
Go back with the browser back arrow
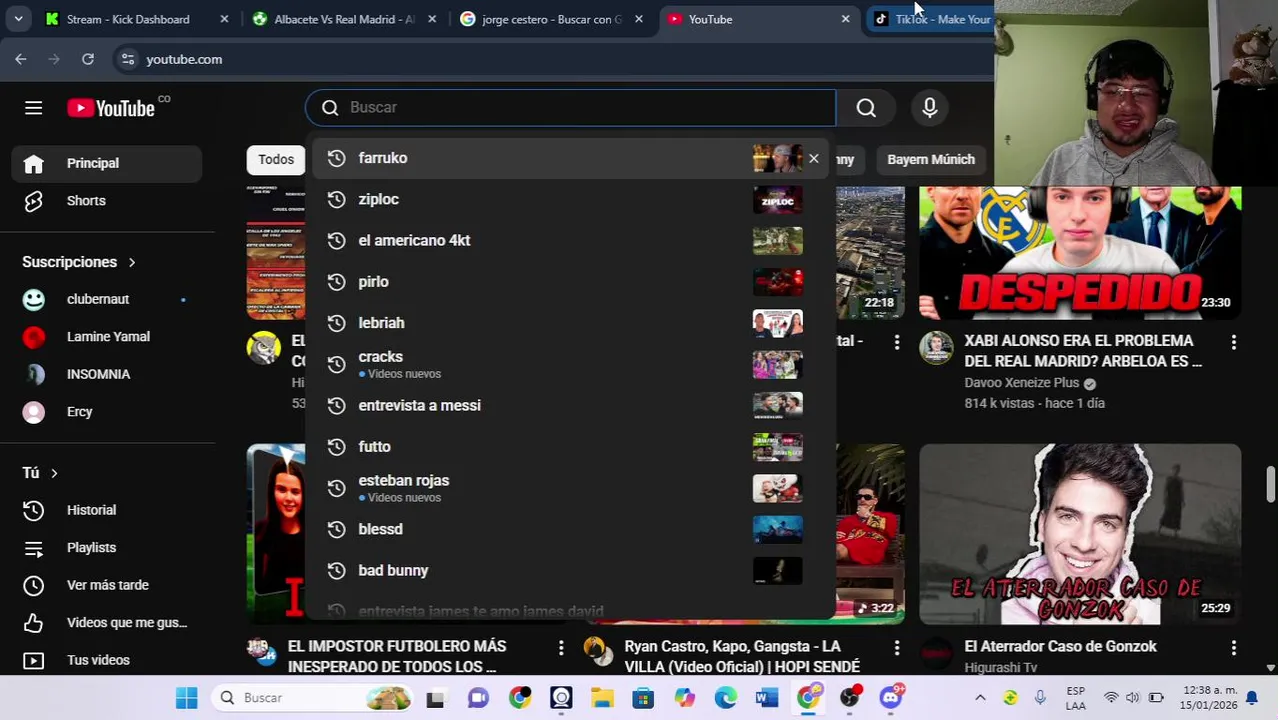(x=21, y=59)
